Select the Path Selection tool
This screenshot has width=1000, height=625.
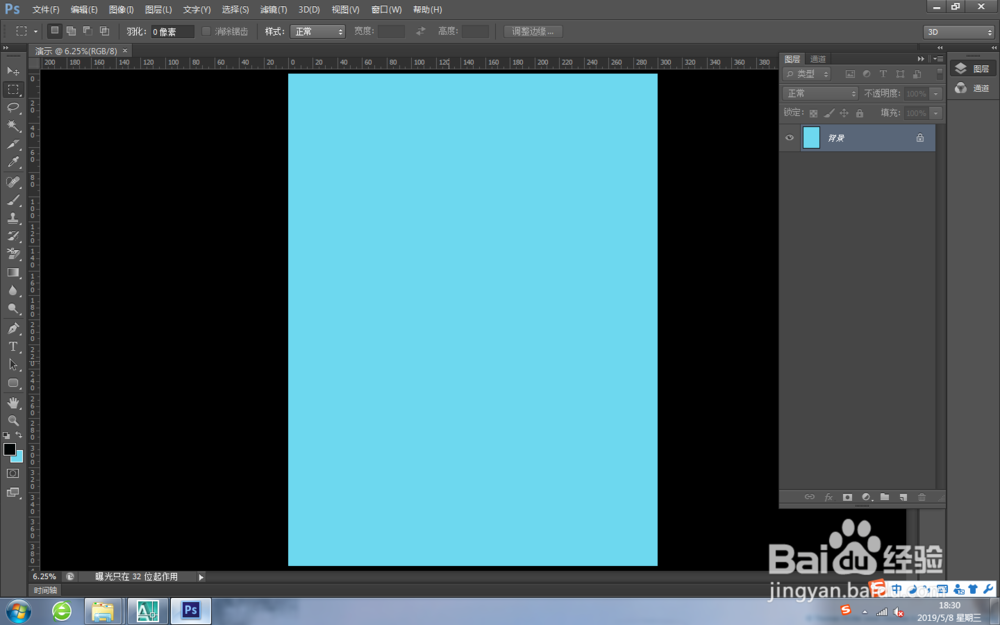(x=13, y=365)
